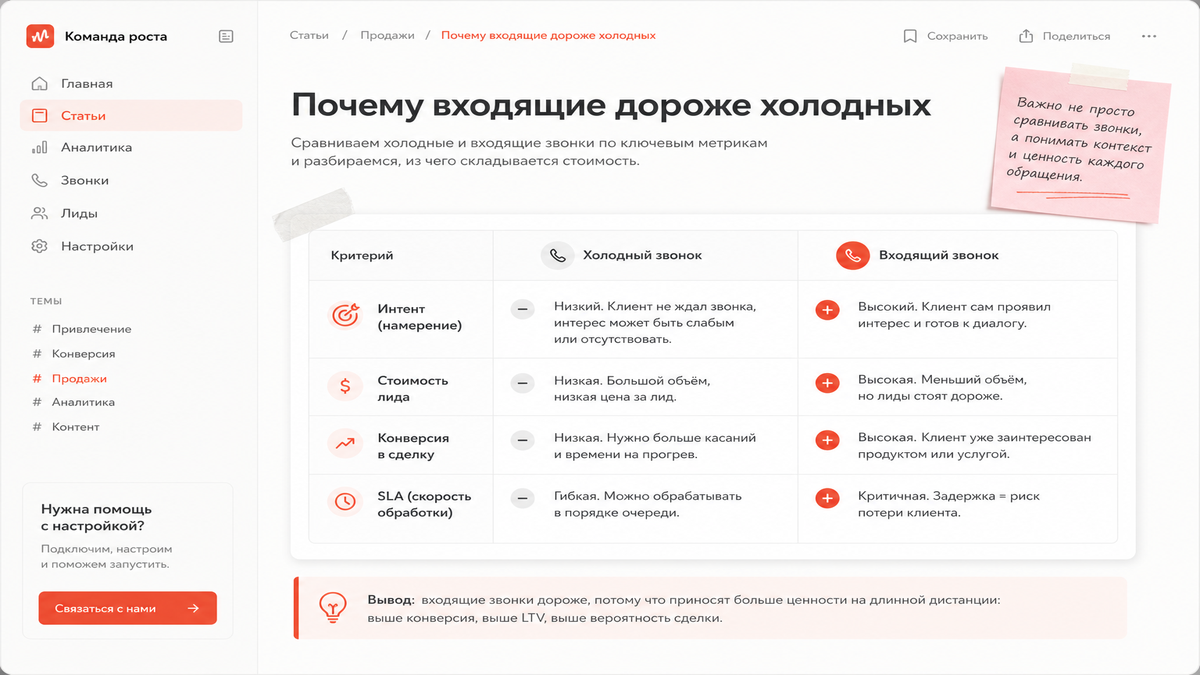Click the Критерий column header

tap(362, 256)
